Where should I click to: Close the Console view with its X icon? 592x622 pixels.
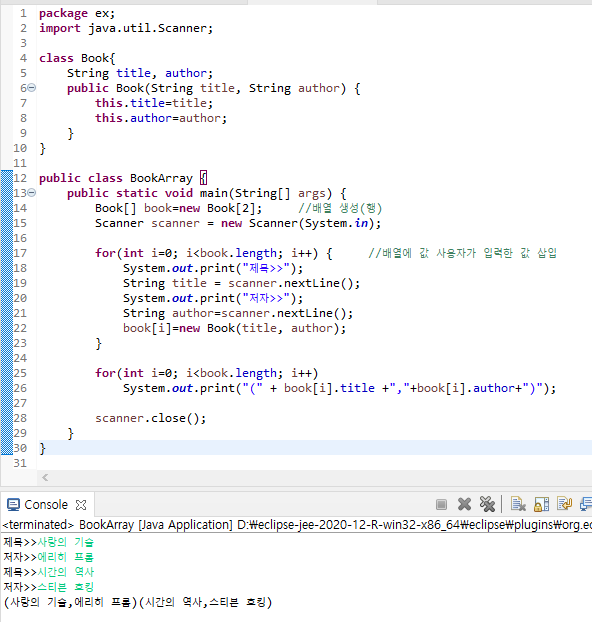(81, 505)
